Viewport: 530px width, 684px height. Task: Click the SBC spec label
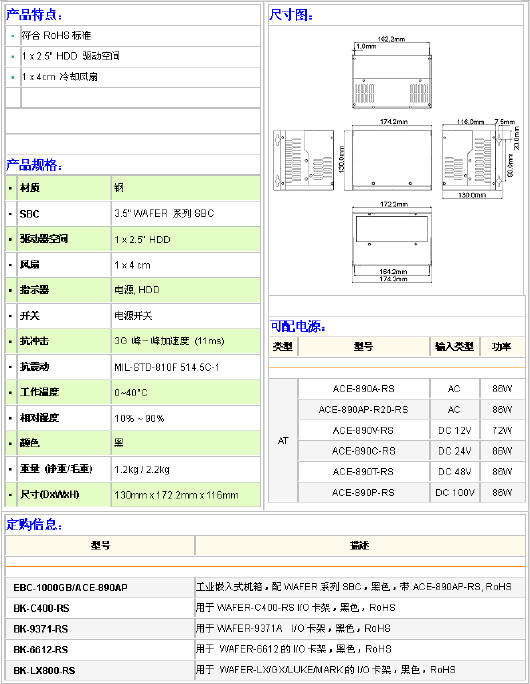[29, 214]
